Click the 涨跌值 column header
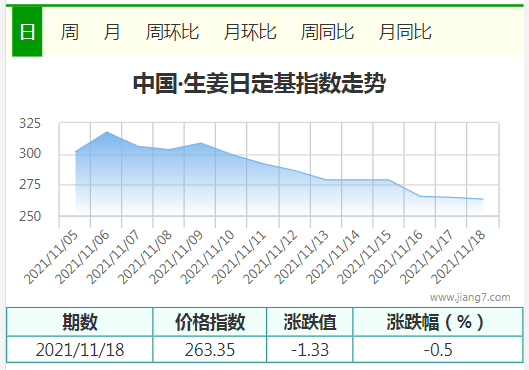This screenshot has height=370, width=529. [310, 322]
